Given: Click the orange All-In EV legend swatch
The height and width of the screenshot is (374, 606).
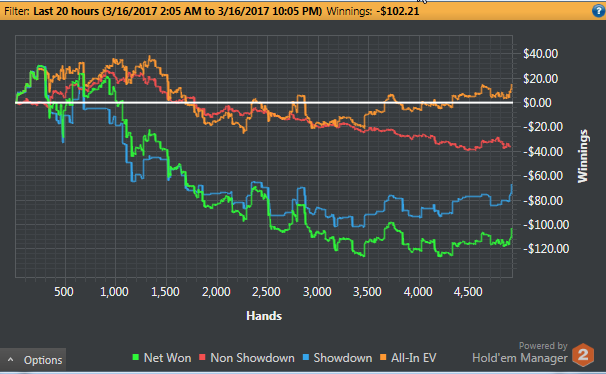Looking at the screenshot, I should [x=383, y=357].
